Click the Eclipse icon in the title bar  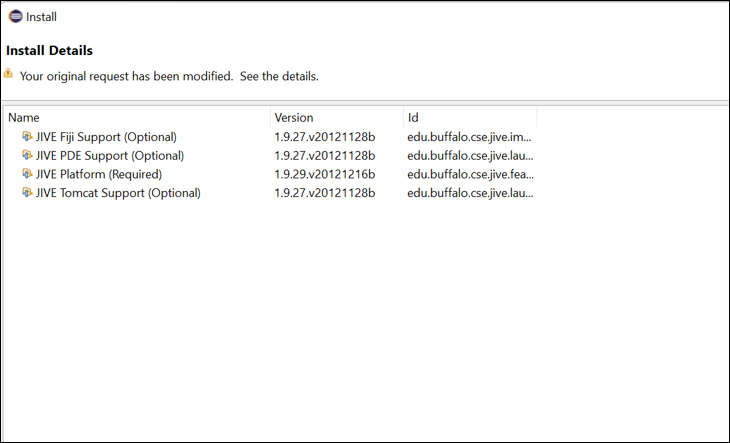(15, 16)
